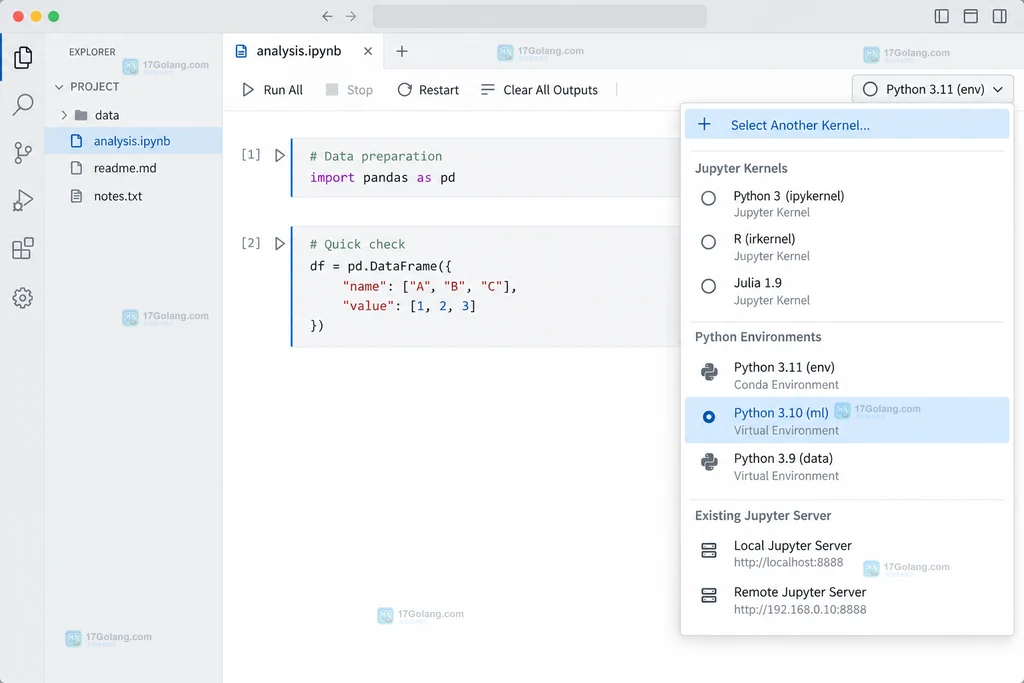
Task: Switch to the analysis.ipynb tab
Action: [x=303, y=51]
